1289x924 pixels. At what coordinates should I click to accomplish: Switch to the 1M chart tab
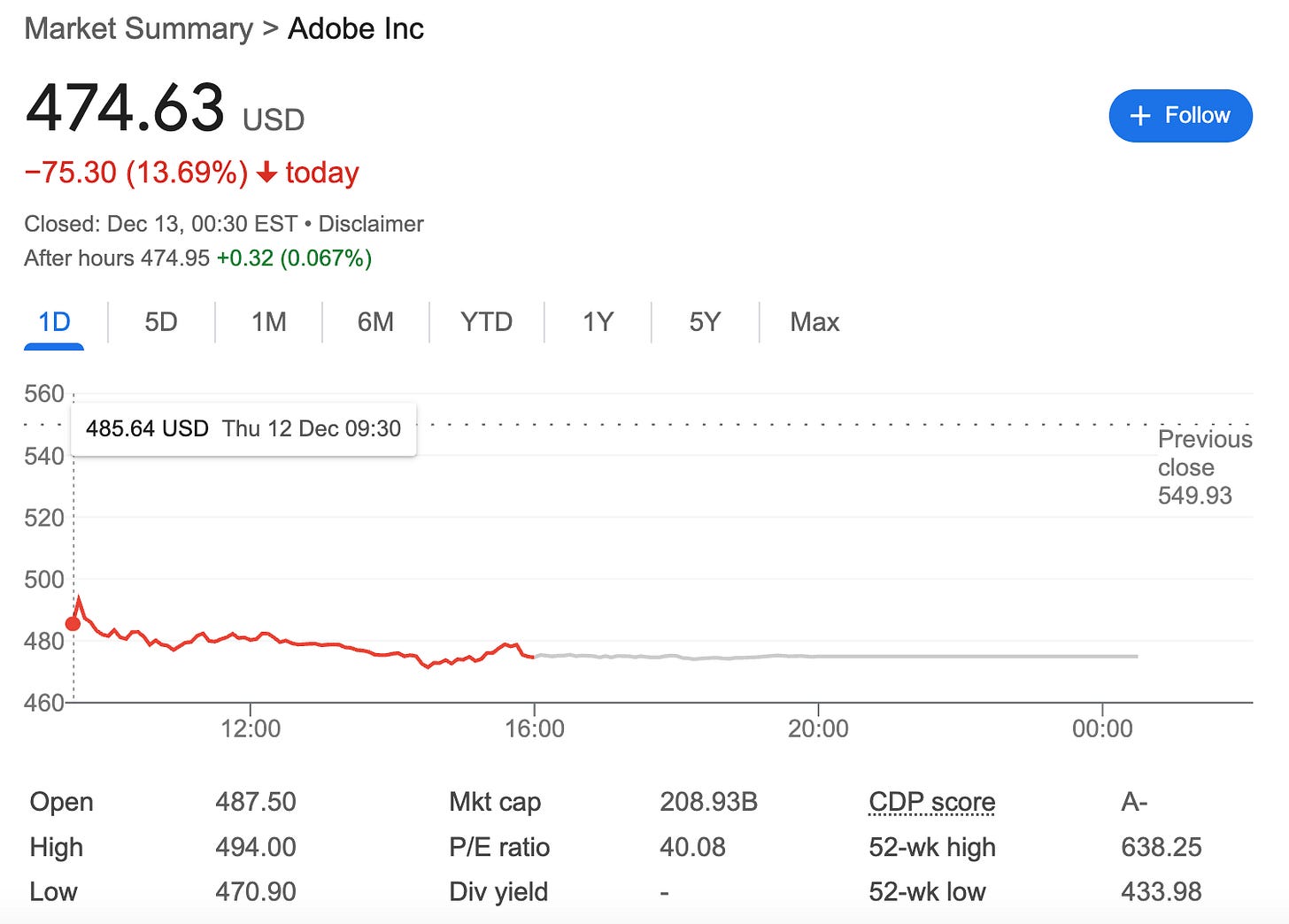268,321
